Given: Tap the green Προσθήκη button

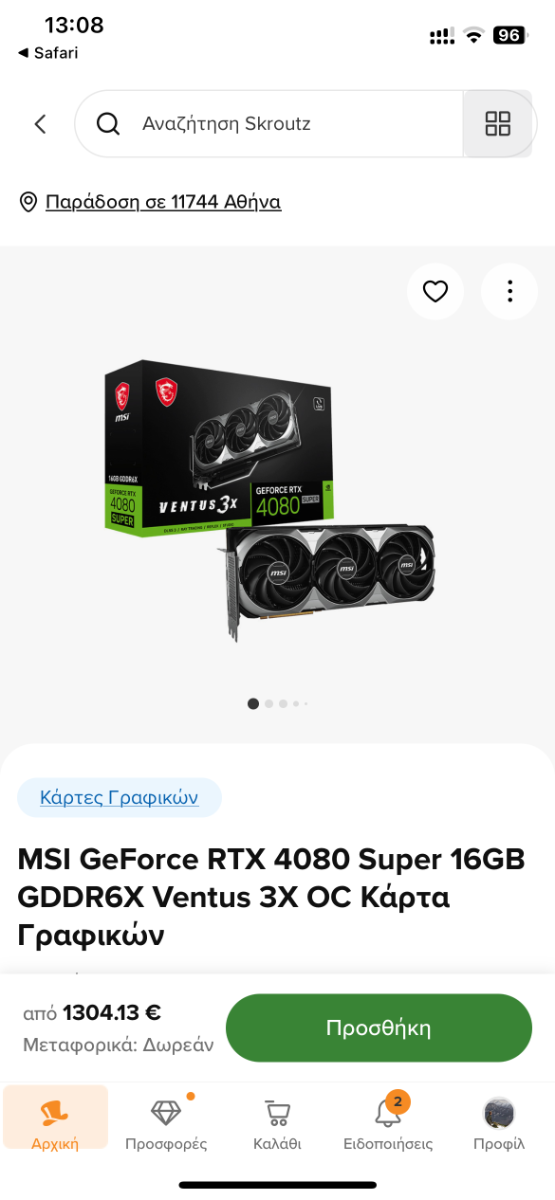Looking at the screenshot, I should (x=379, y=1028).
